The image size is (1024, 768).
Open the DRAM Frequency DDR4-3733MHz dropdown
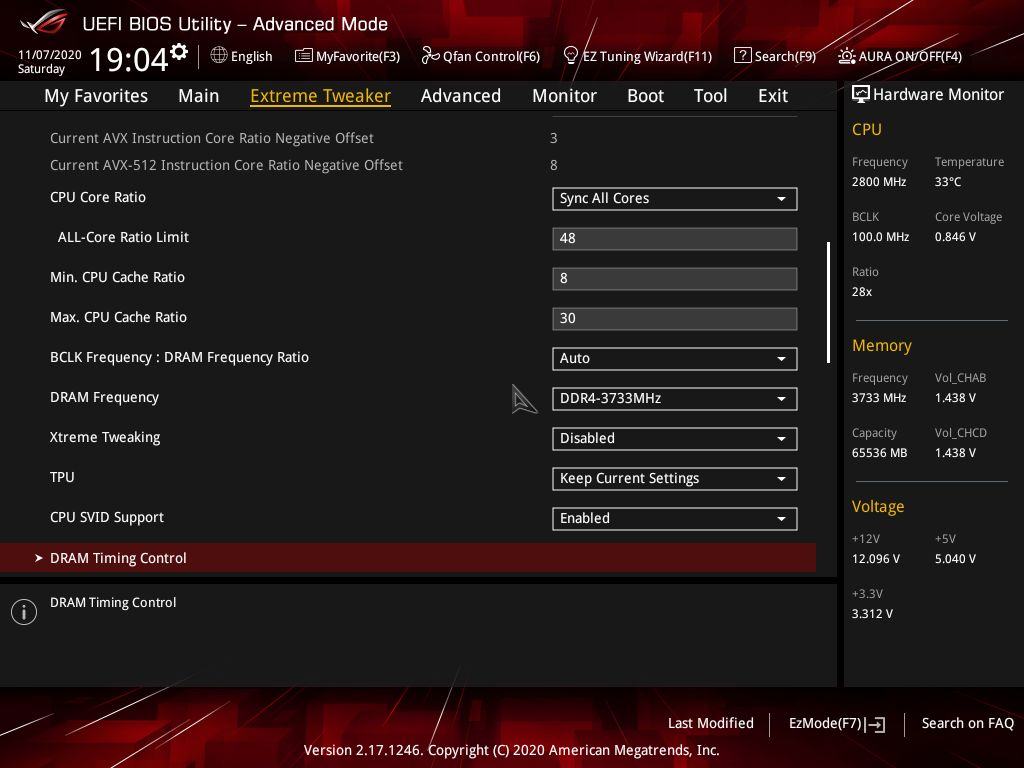675,398
